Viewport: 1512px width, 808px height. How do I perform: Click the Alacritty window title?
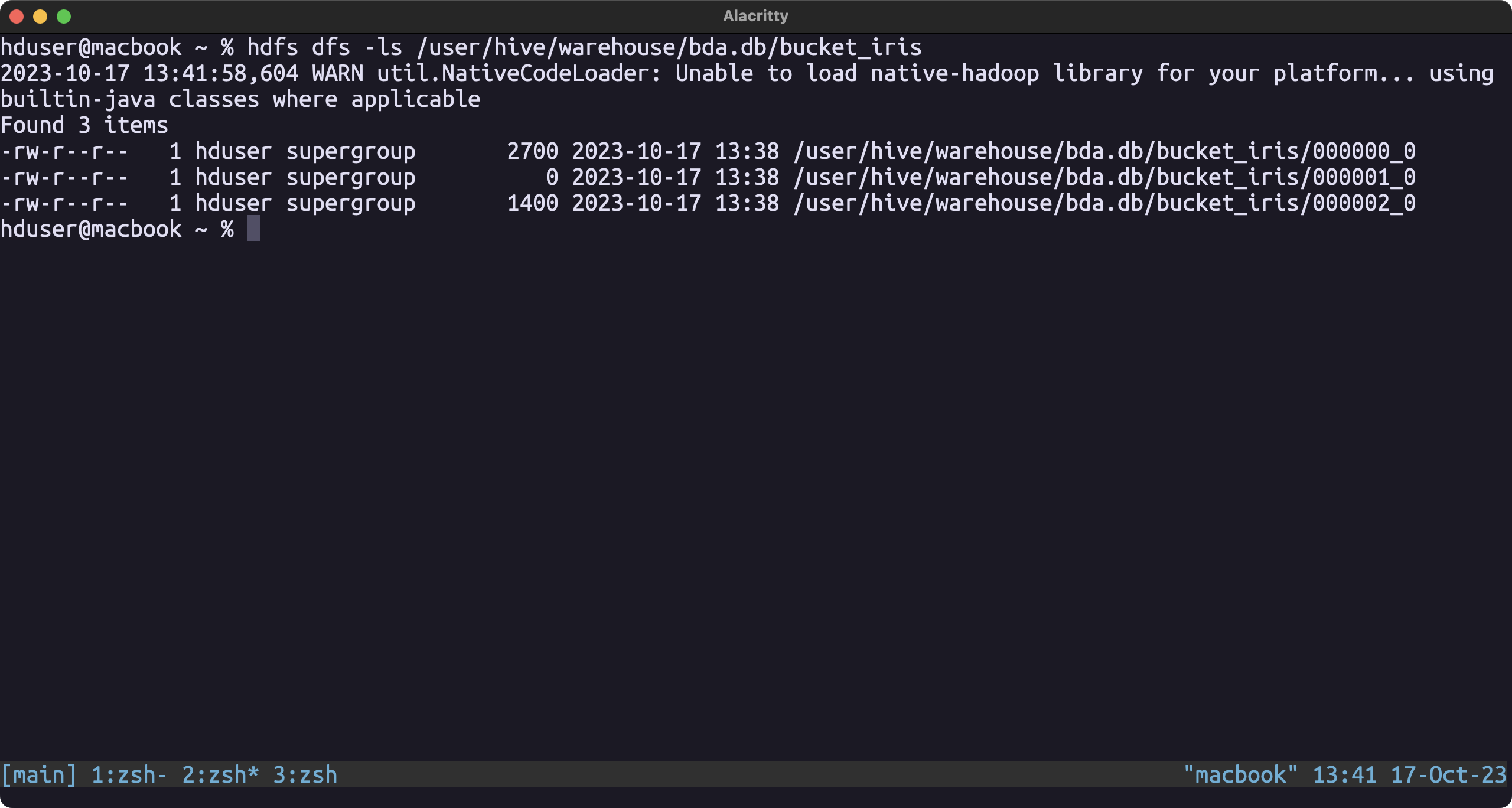pos(755,16)
